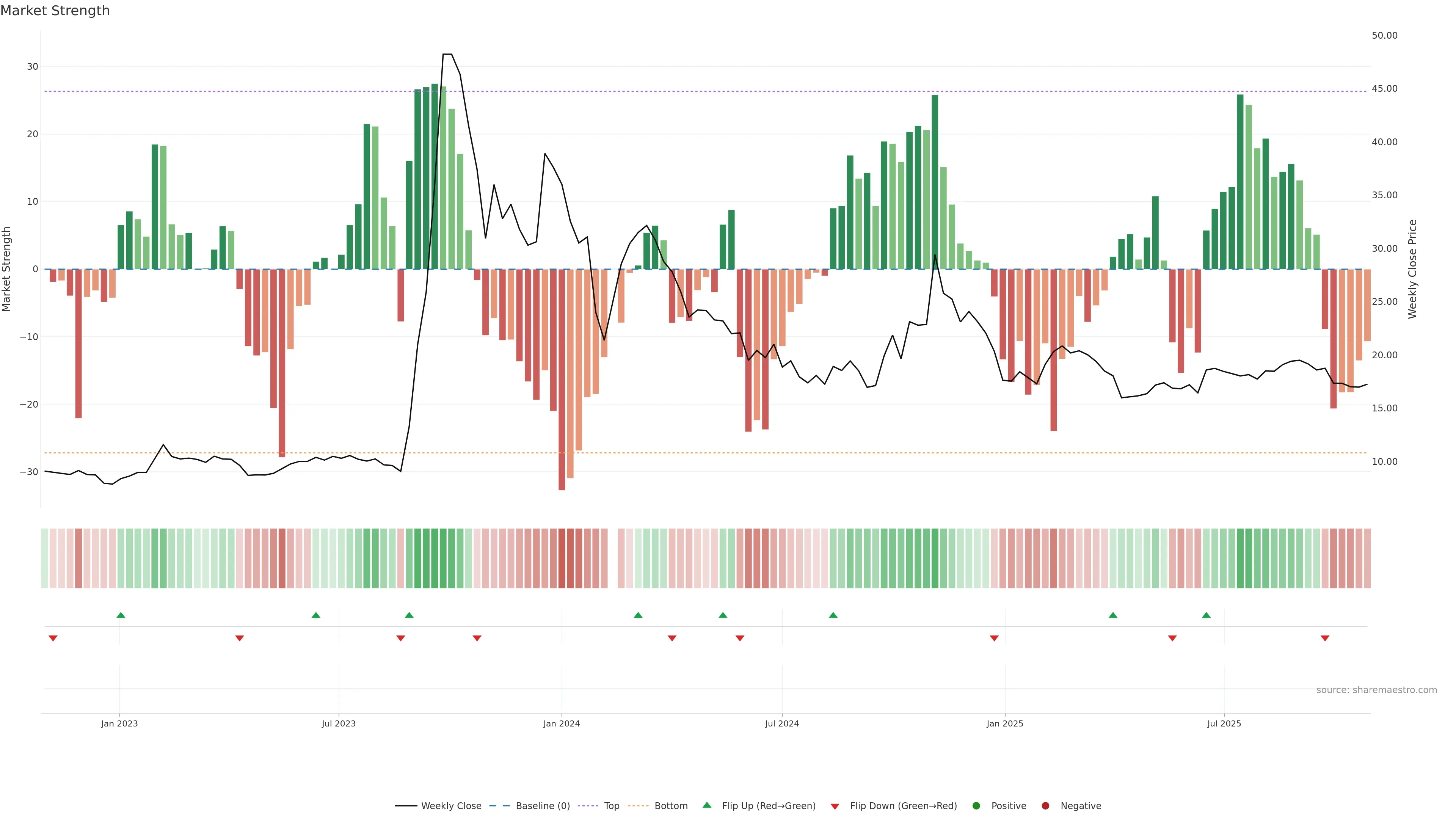Click the Market Strength chart title
1456x819 pixels.
55,11
